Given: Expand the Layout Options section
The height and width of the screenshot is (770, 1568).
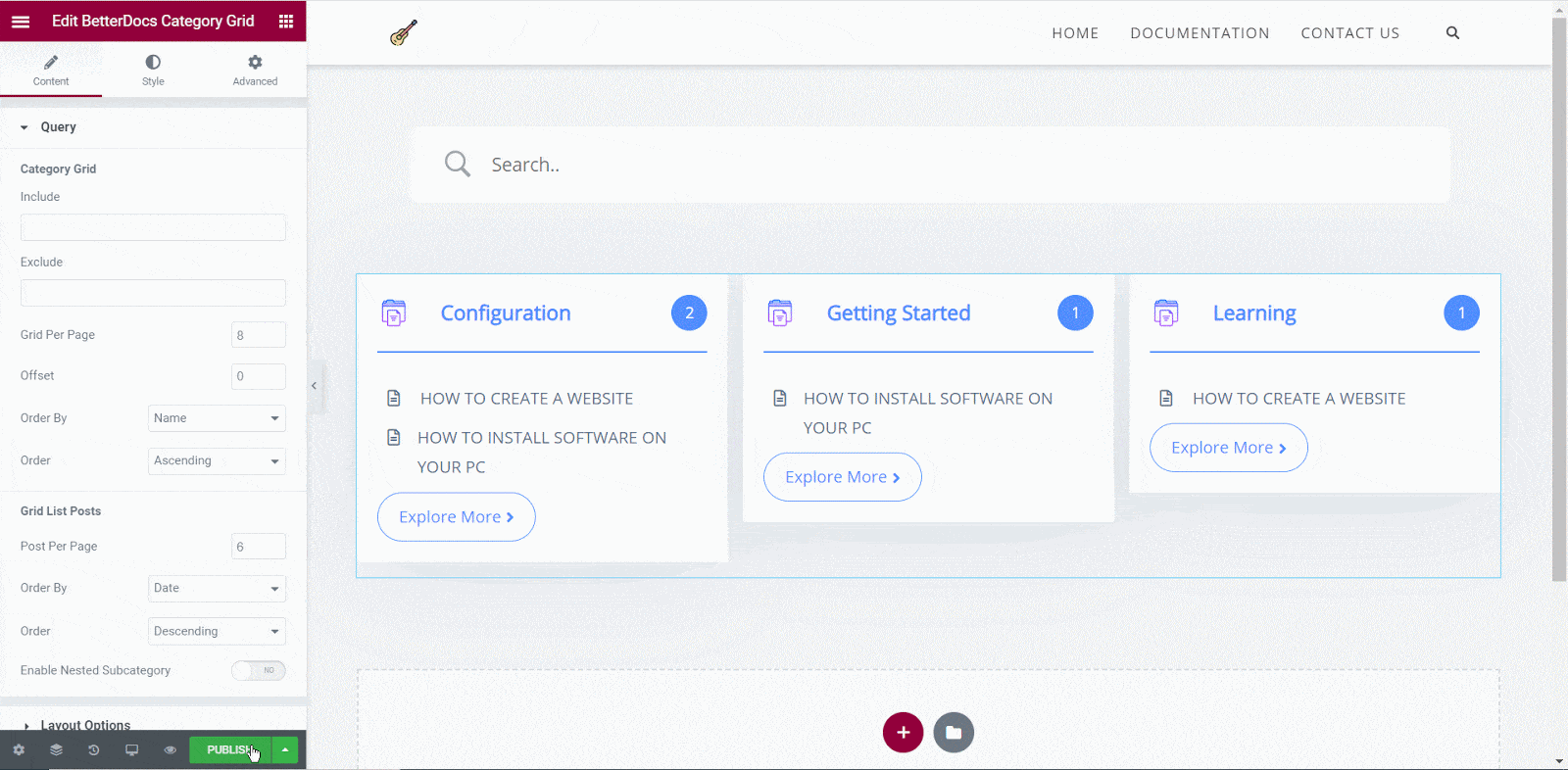Looking at the screenshot, I should click(153, 726).
